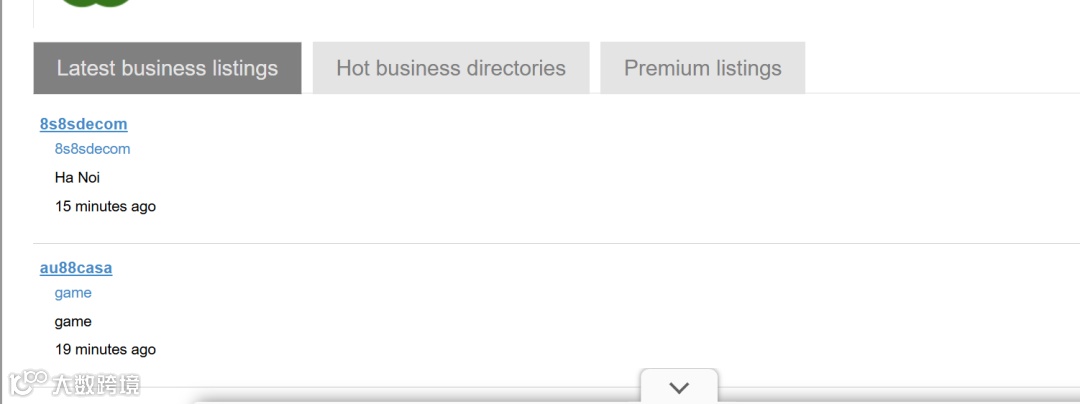Open the bold 8s8sdecom listing title
The image size is (1080, 404).
click(x=83, y=124)
